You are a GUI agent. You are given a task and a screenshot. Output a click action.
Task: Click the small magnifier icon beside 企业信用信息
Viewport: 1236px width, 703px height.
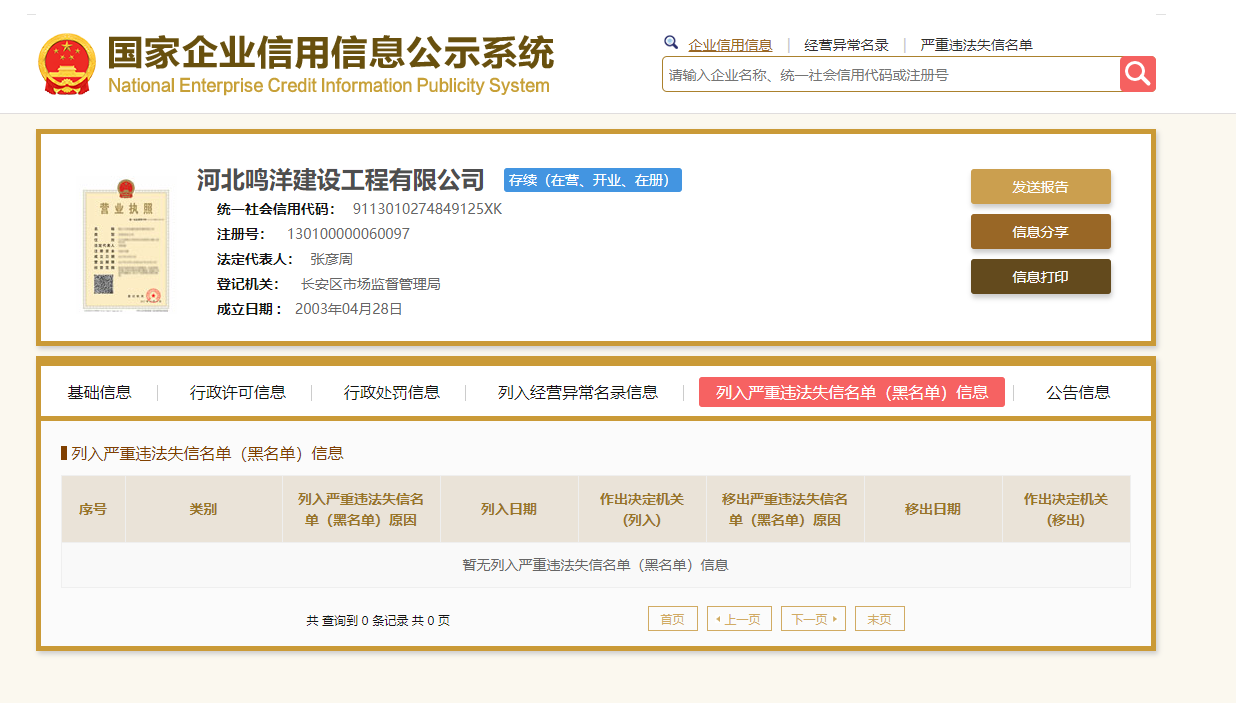click(x=671, y=43)
